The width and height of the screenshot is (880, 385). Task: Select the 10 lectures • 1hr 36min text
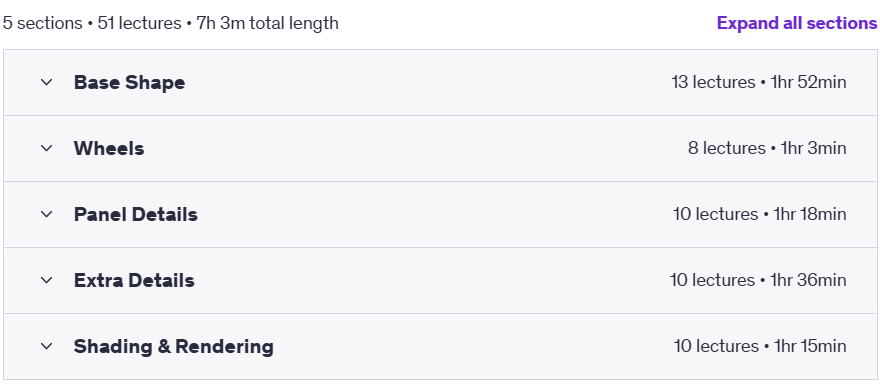(x=758, y=280)
